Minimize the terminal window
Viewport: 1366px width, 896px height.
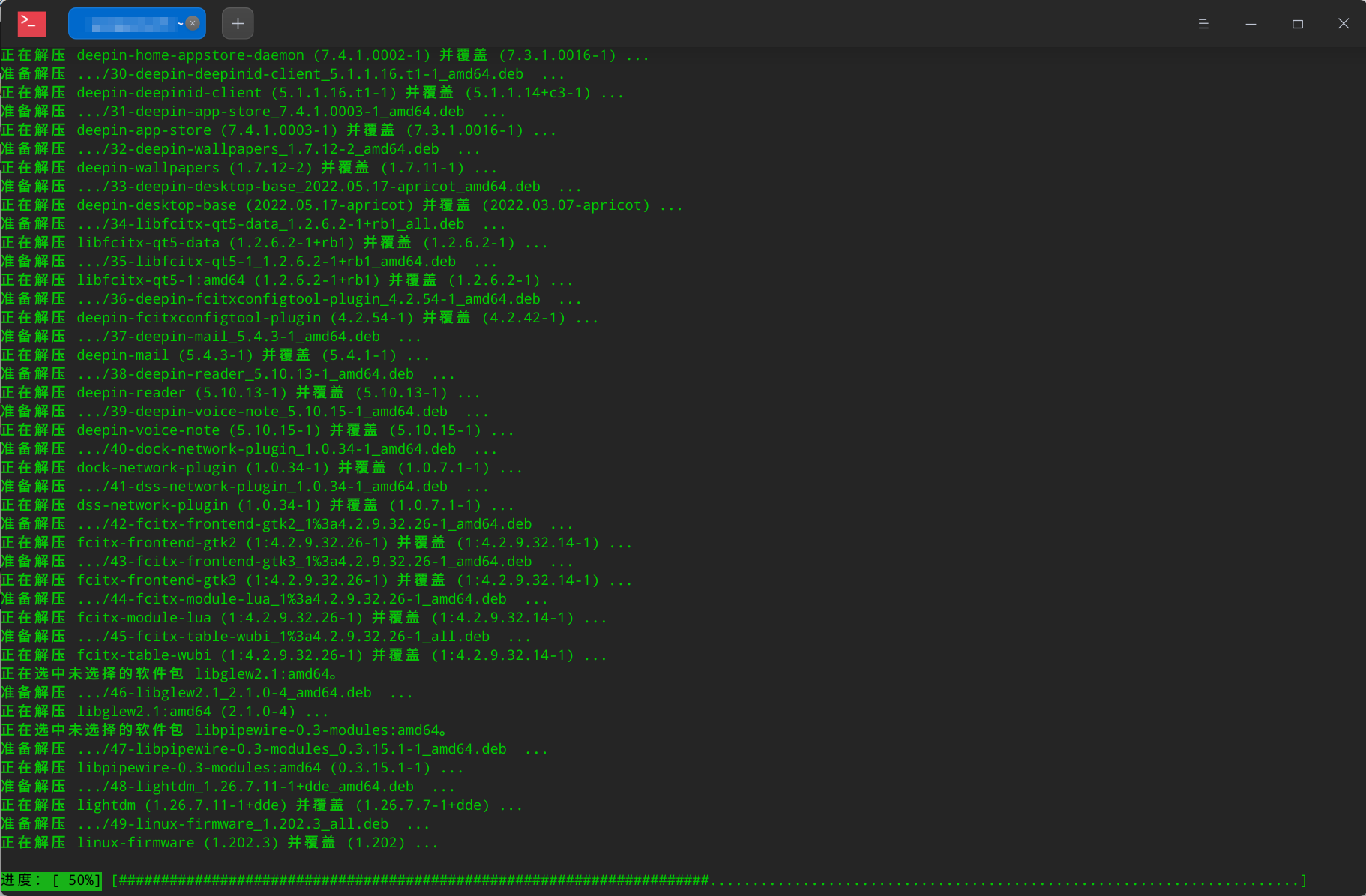pyautogui.click(x=1251, y=23)
